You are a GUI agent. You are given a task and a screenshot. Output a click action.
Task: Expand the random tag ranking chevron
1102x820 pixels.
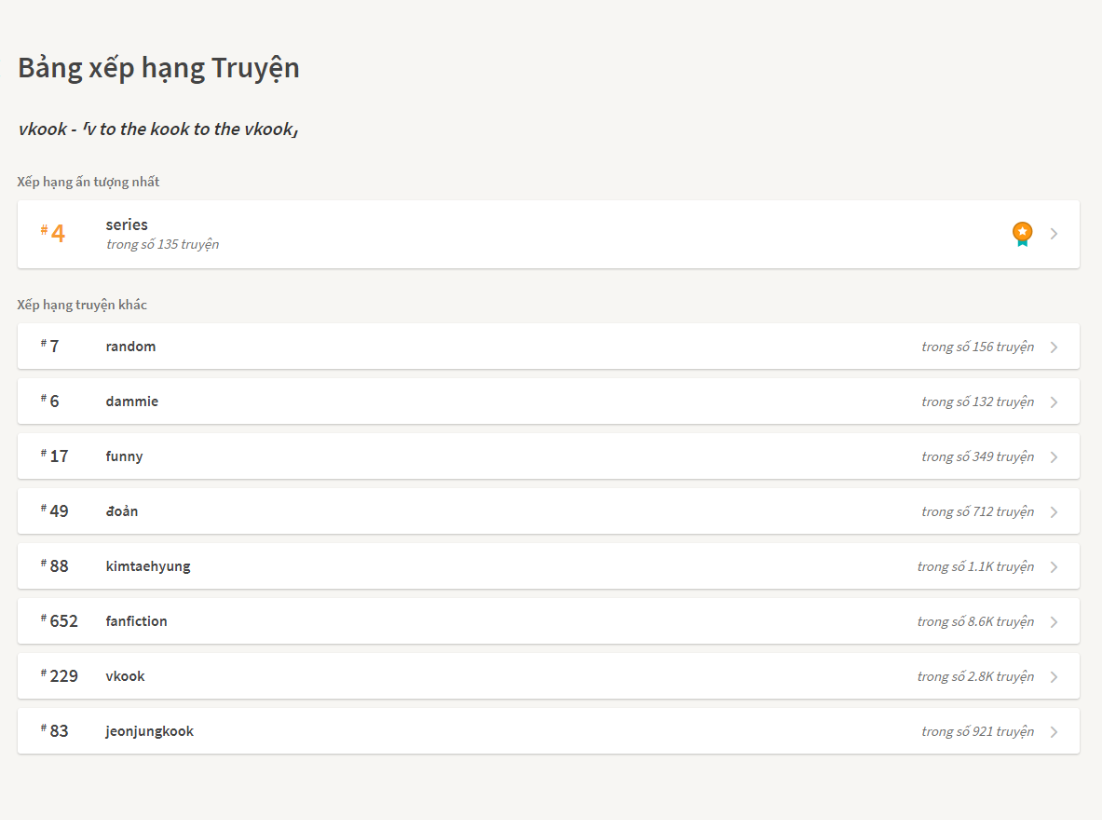pyautogui.click(x=1054, y=347)
